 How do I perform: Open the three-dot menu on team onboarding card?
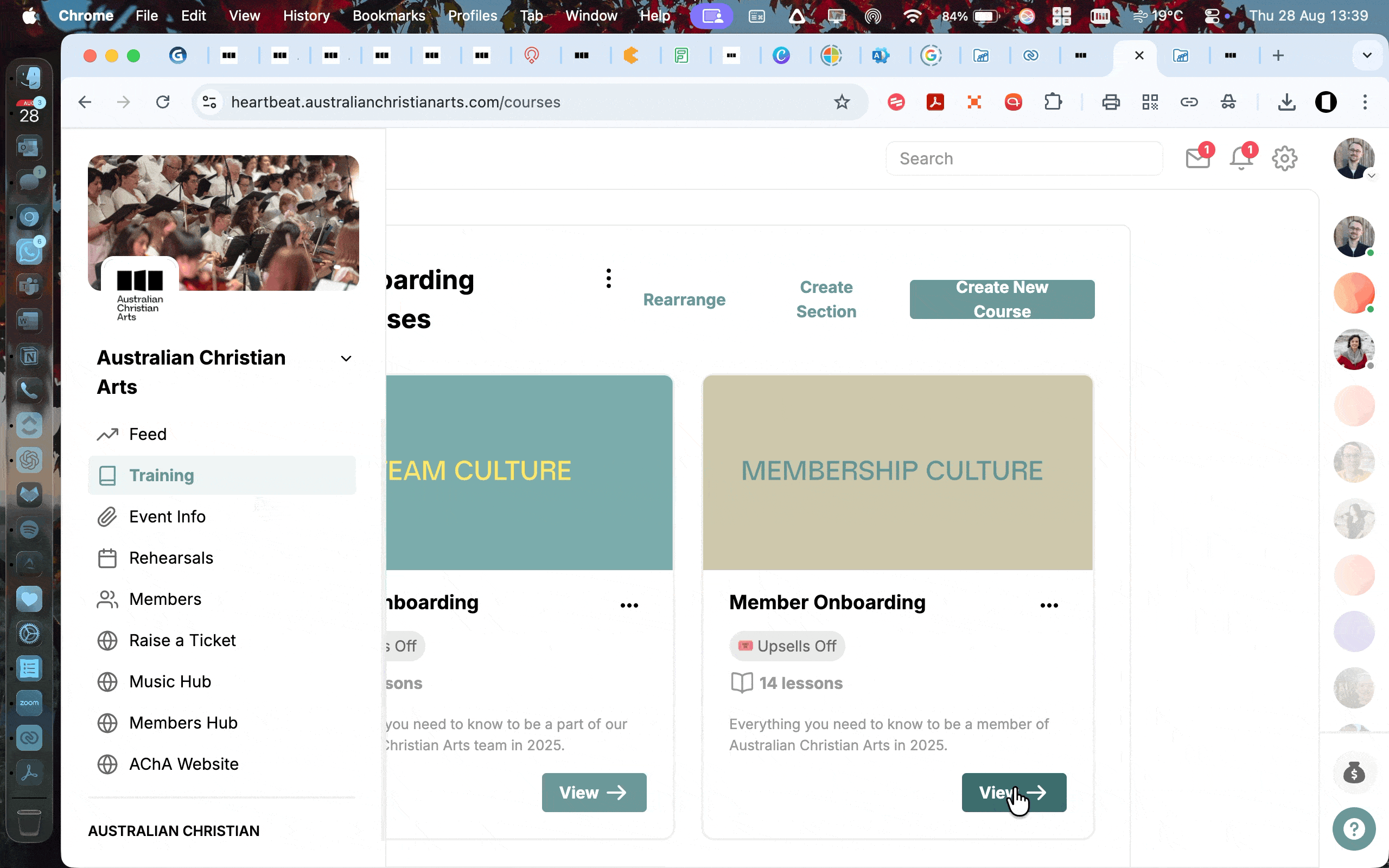pyautogui.click(x=629, y=605)
